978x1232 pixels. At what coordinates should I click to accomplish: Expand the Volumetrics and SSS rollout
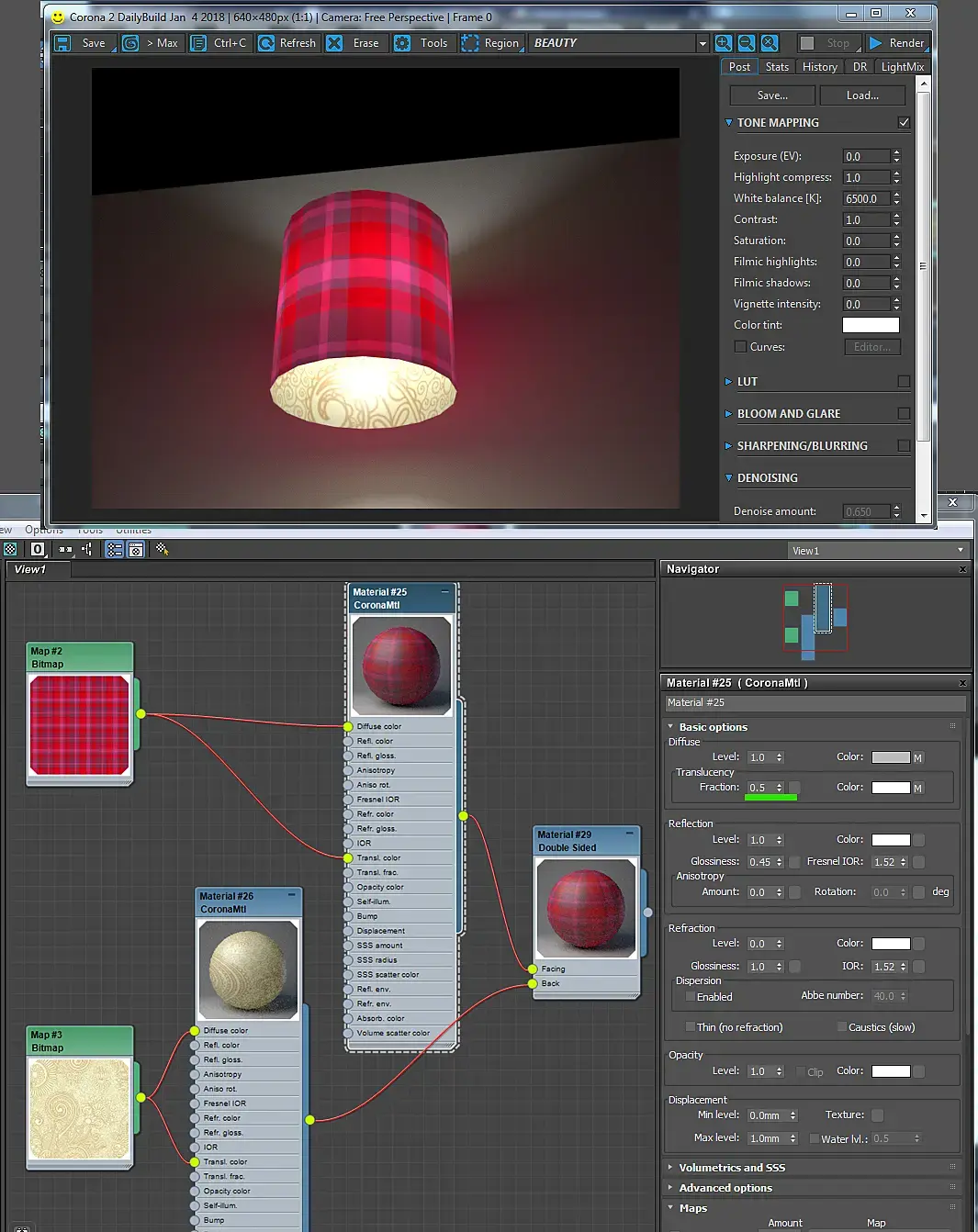[671, 1167]
